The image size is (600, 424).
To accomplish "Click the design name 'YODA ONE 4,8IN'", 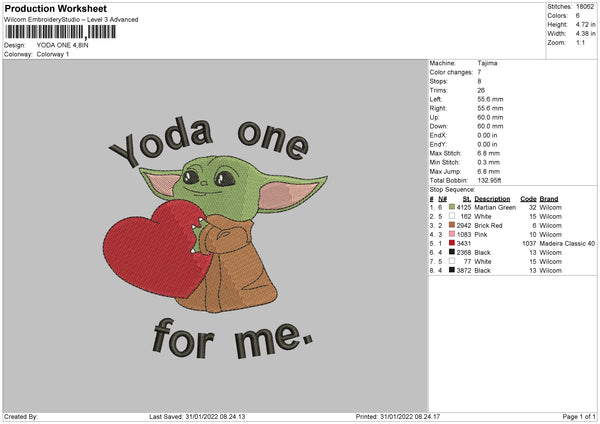I will click(x=62, y=45).
